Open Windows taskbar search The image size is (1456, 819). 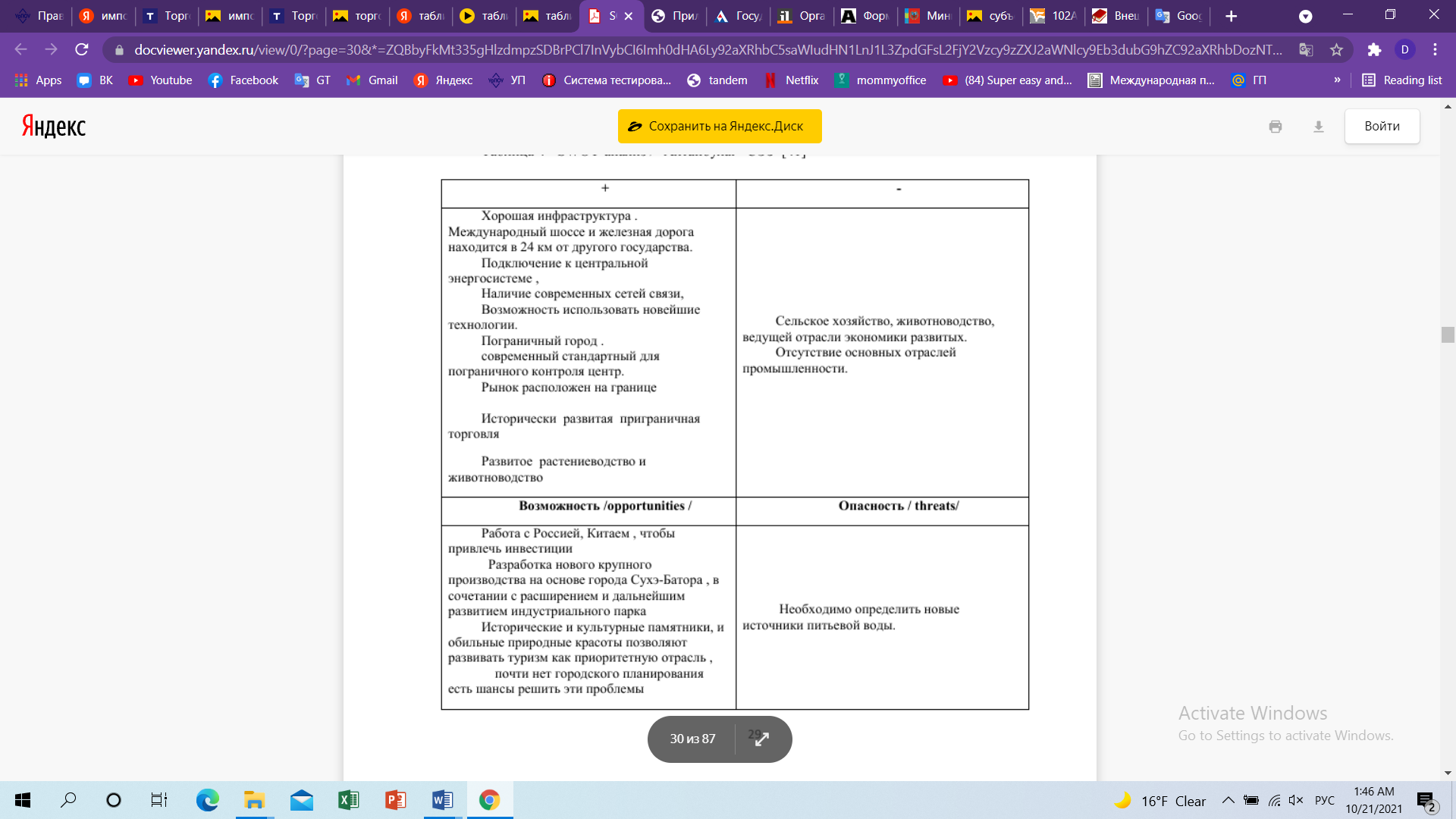tap(68, 800)
